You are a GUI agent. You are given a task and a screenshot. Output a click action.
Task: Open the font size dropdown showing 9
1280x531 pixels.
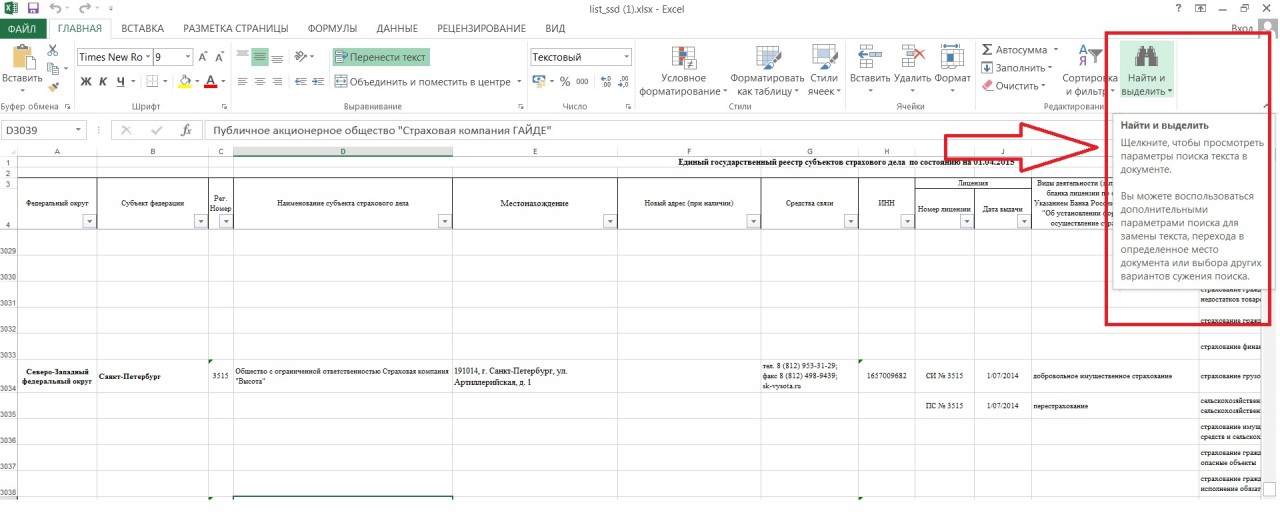(x=187, y=57)
